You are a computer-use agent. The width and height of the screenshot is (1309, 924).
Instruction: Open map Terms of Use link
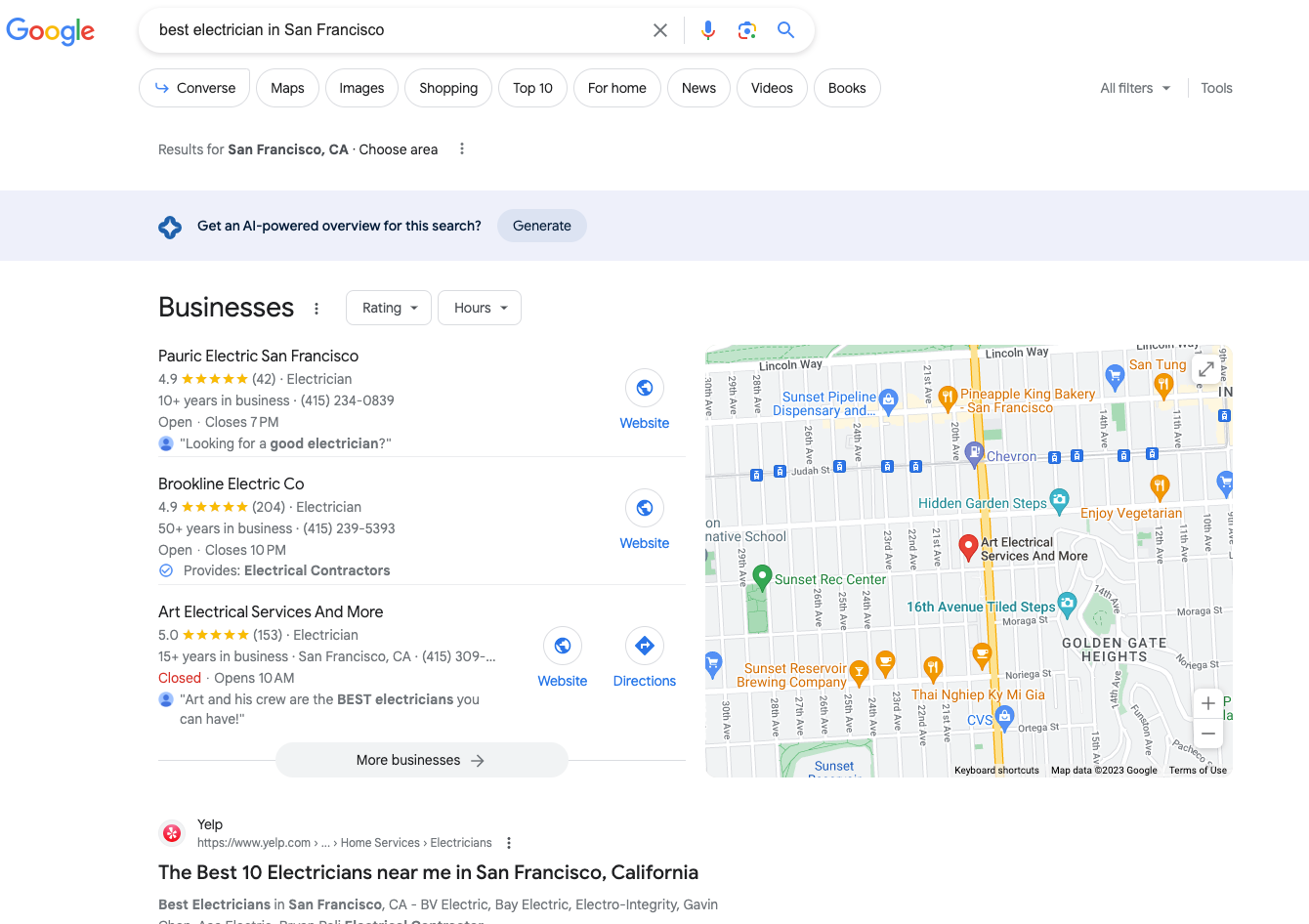pos(1198,771)
